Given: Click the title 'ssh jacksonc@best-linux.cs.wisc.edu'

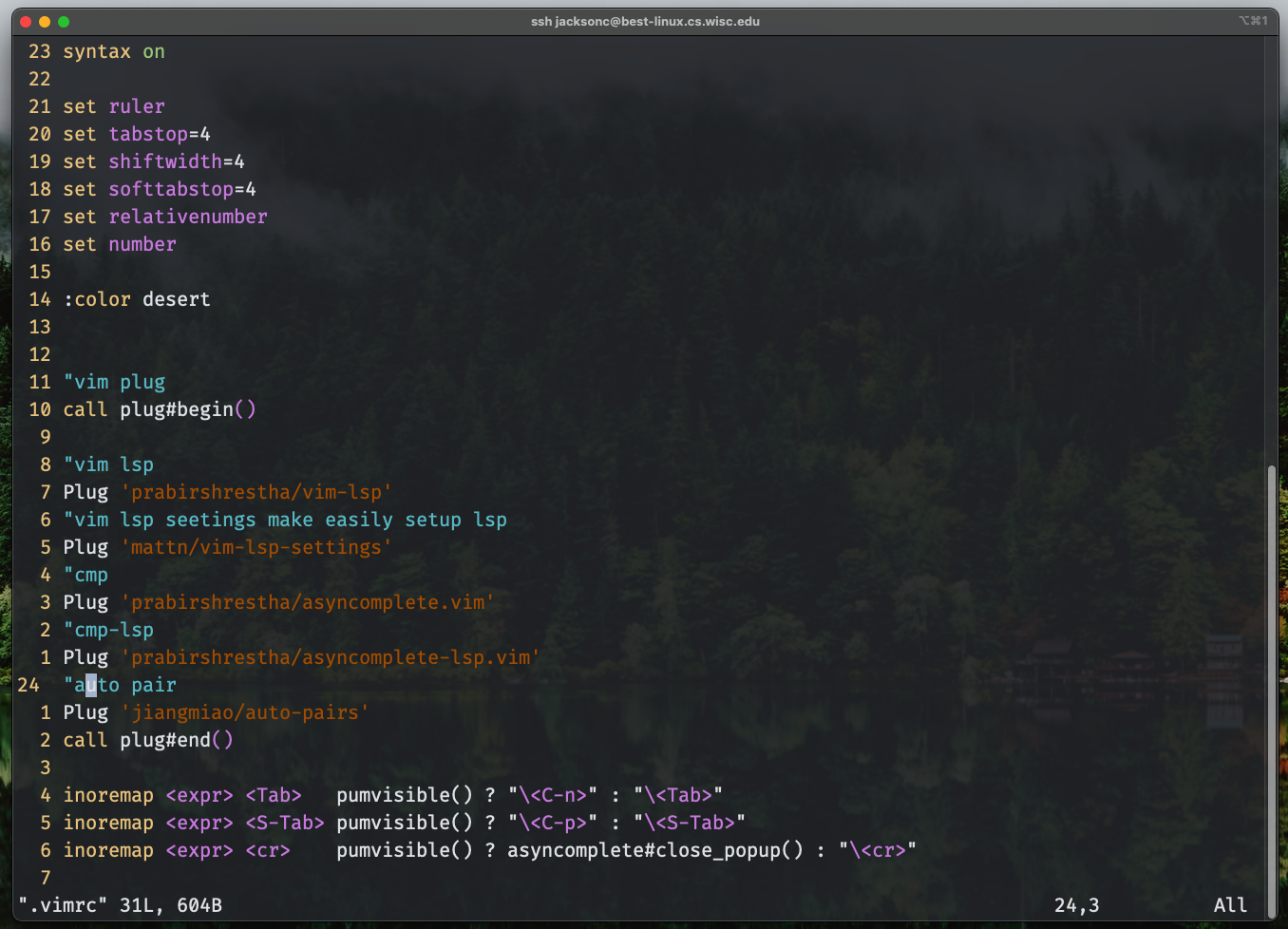Looking at the screenshot, I should click(x=645, y=21).
